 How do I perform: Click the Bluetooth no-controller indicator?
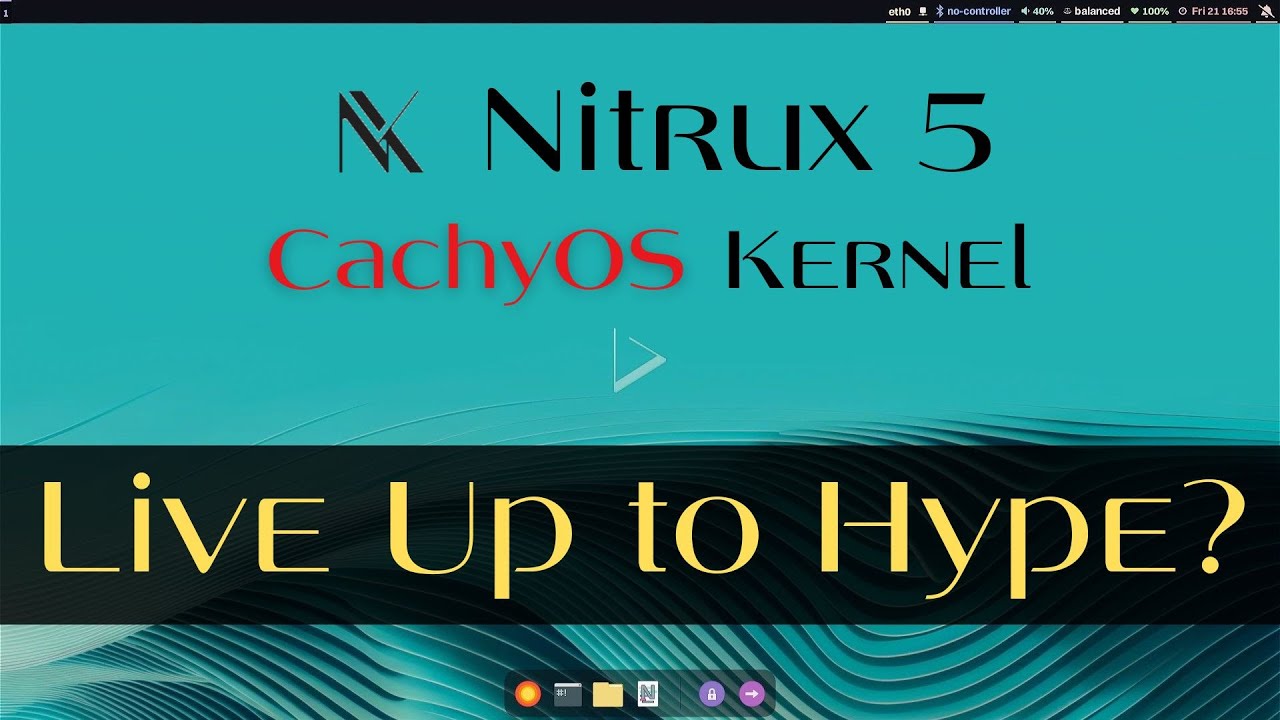click(x=973, y=11)
